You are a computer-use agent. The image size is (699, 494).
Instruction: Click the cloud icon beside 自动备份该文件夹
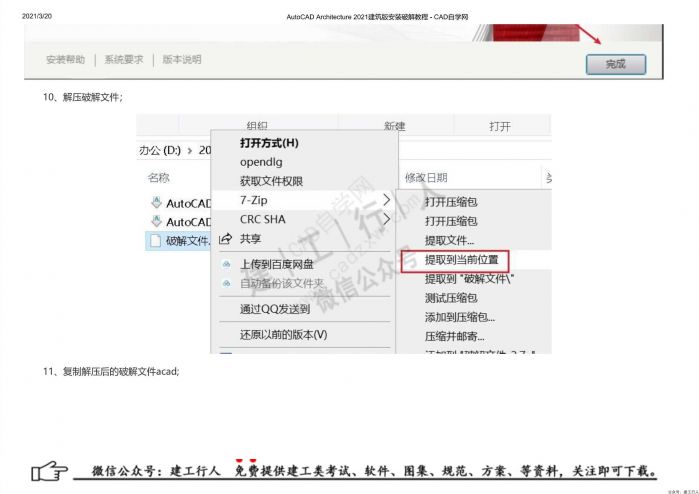pyautogui.click(x=226, y=284)
